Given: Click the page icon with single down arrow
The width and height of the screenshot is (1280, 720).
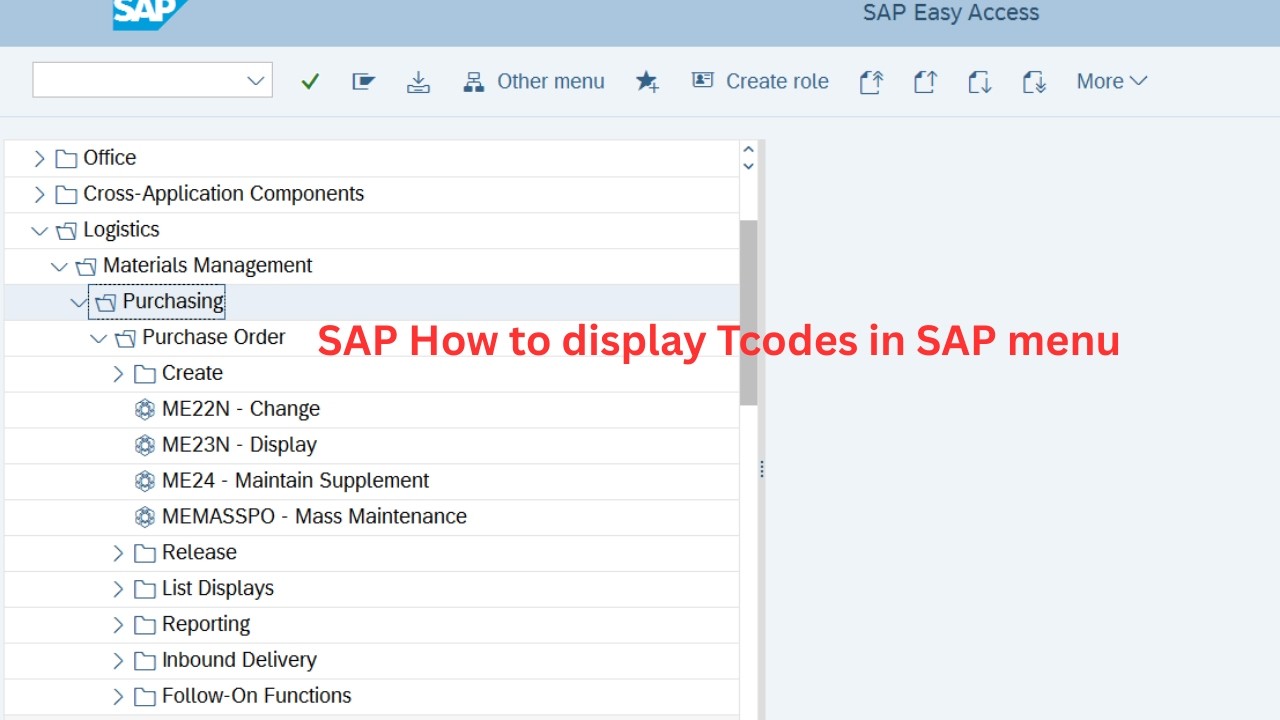Looking at the screenshot, I should point(979,82).
